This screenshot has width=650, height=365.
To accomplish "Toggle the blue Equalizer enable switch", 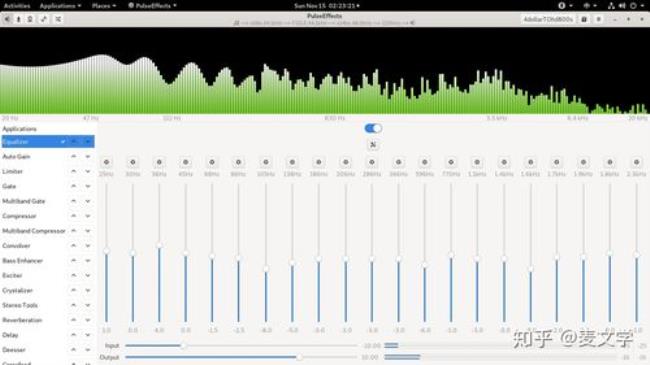I will [x=373, y=128].
